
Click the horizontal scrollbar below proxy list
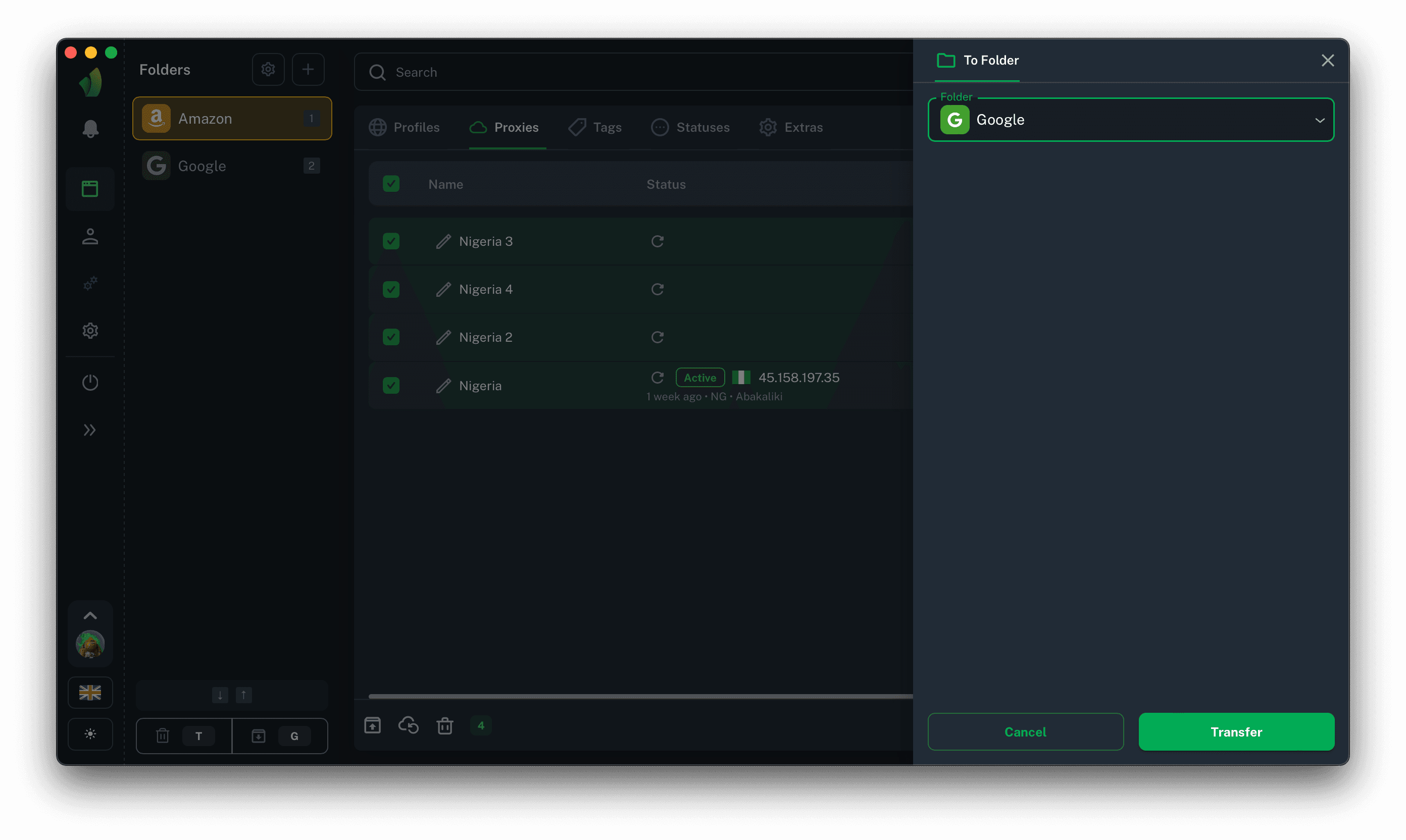[640, 696]
